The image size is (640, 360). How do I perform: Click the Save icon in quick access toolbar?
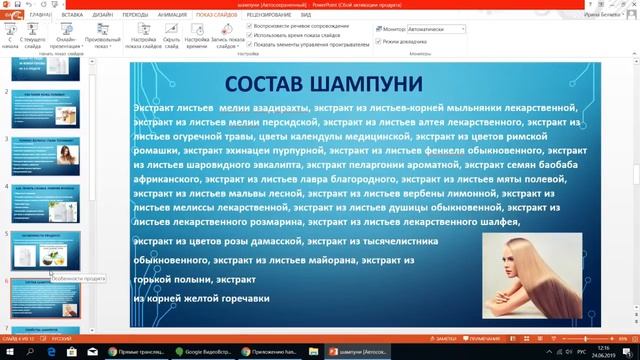click(18, 4)
